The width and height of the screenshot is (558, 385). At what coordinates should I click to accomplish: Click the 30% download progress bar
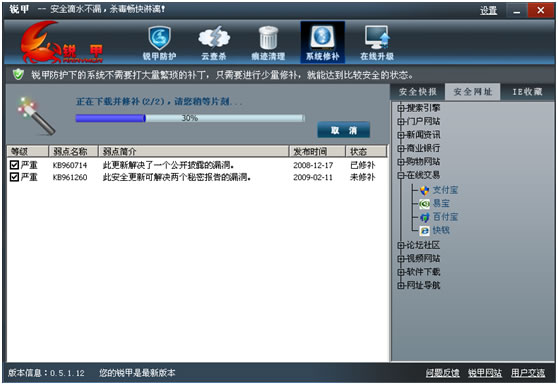pos(190,118)
